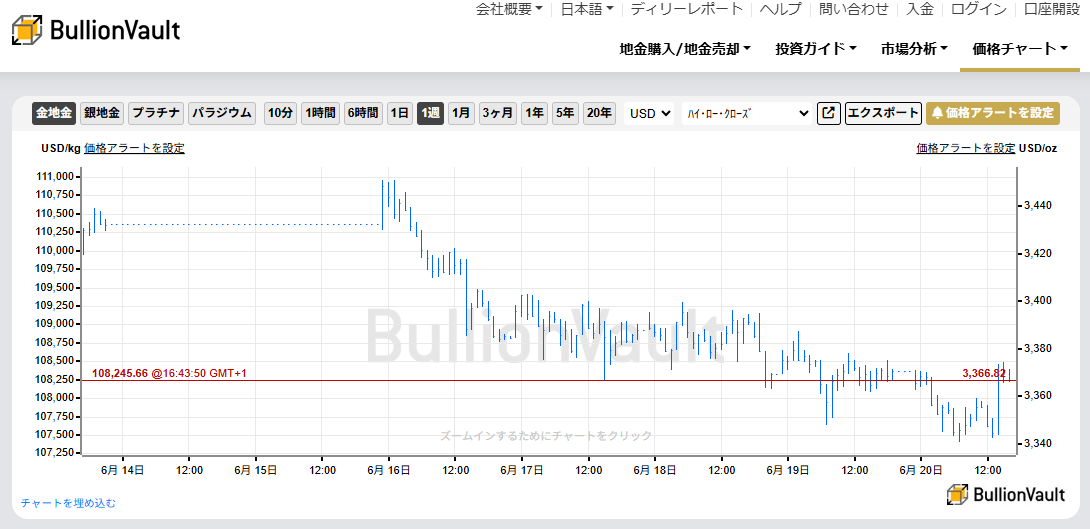
Task: Select 金地金 gold metal toggle
Action: pos(54,113)
